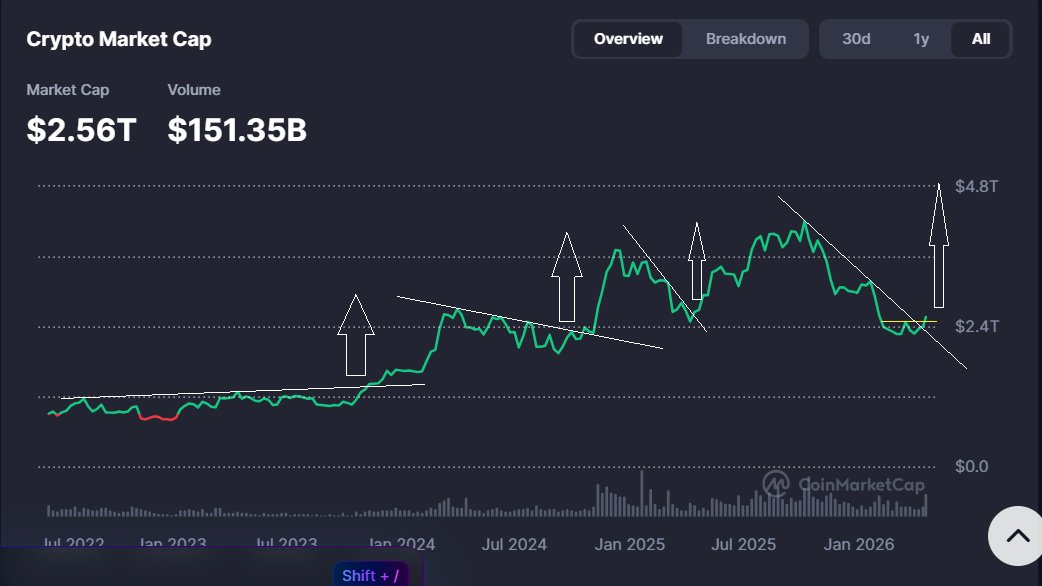
Task: Switch to the Overview tab
Action: click(628, 39)
